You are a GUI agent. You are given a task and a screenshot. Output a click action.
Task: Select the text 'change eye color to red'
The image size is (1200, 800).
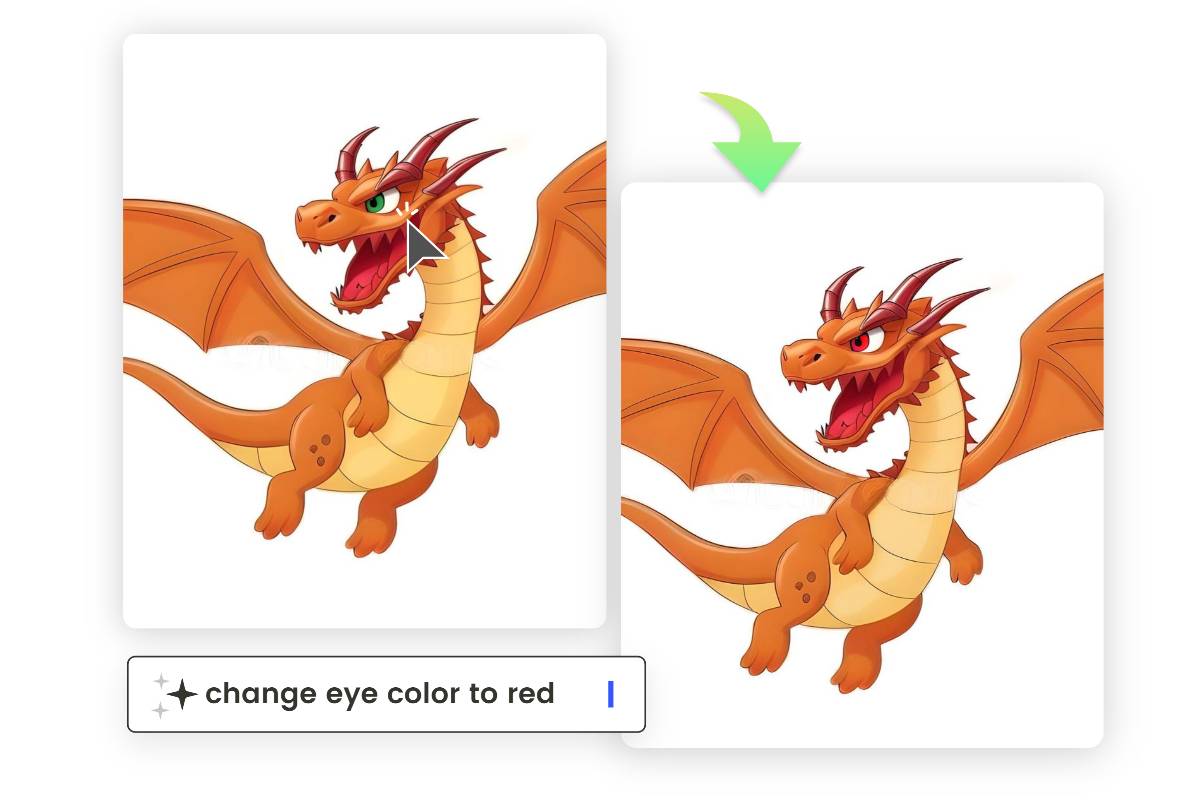coord(380,693)
